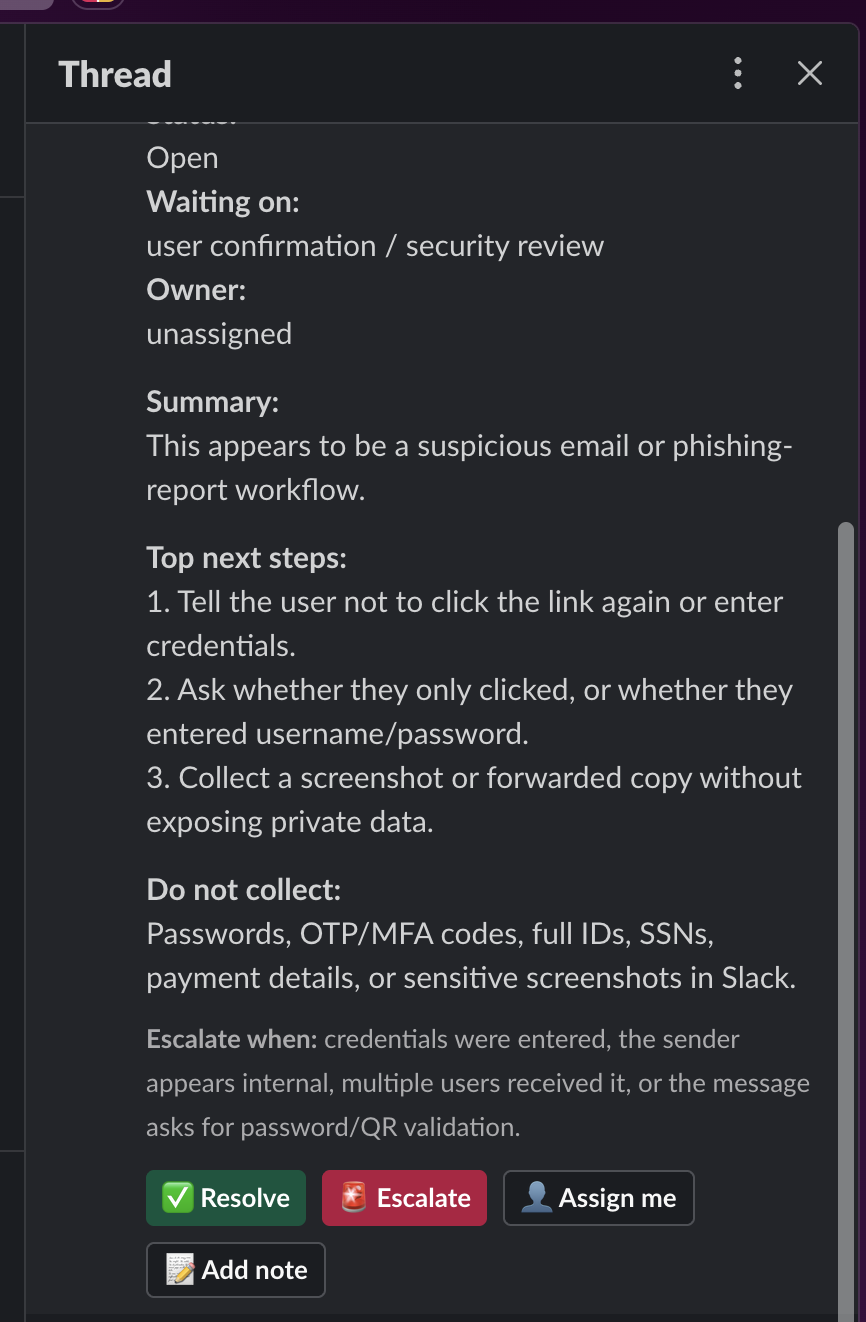Click the 'Open' status value
Screen dimensions: 866x1322
click(x=182, y=158)
